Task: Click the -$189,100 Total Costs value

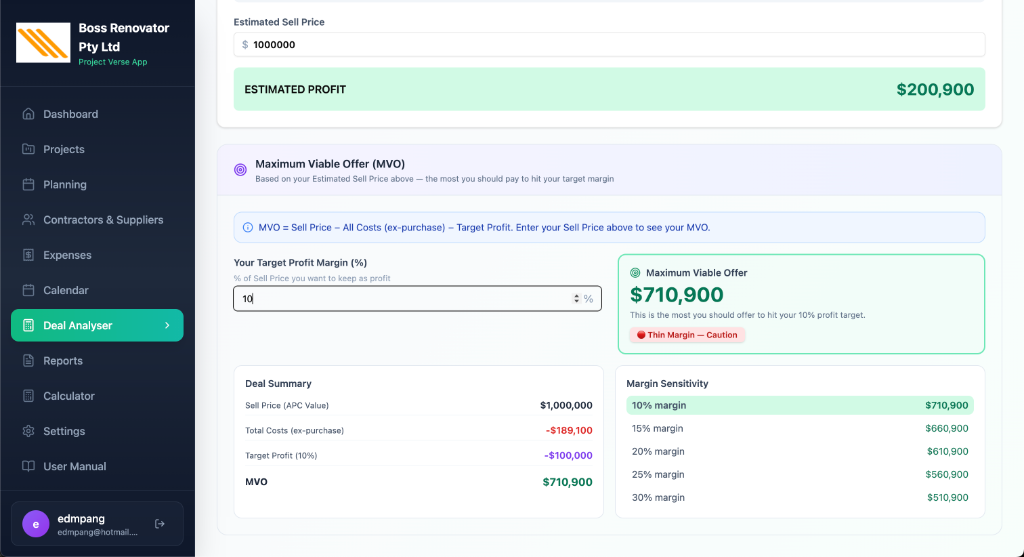Action: [569, 430]
